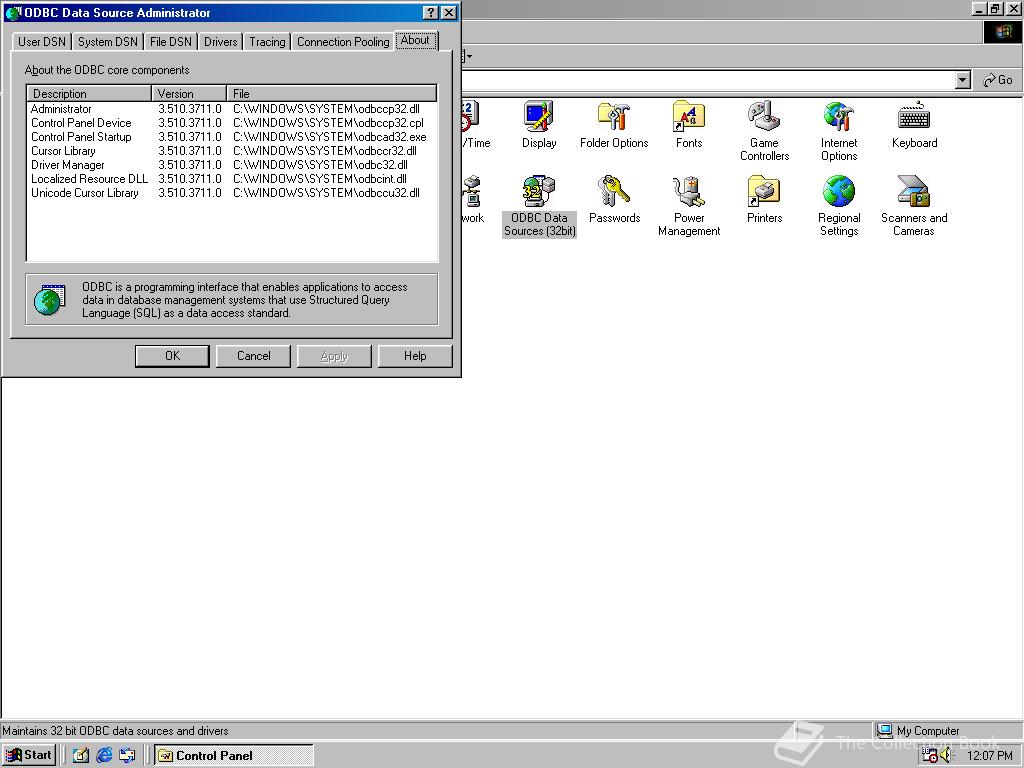Open the Power Management icon
Viewport: 1024px width, 768px height.
tap(689, 206)
